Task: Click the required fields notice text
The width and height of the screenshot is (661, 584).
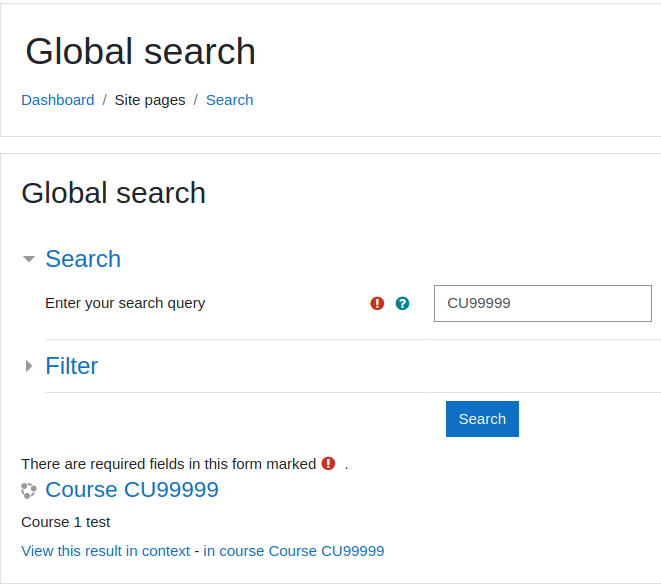Action: coord(169,464)
